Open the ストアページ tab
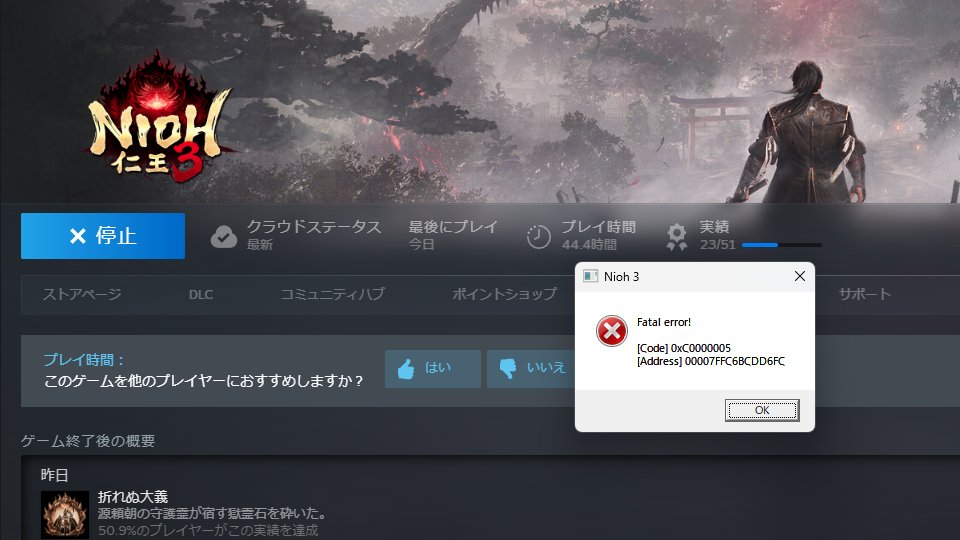This screenshot has height=540, width=960. [x=82, y=294]
